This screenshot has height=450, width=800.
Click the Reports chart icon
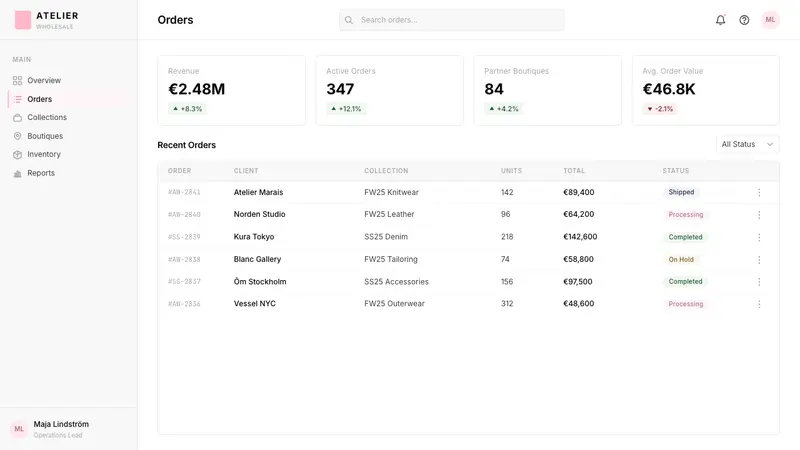pos(17,173)
